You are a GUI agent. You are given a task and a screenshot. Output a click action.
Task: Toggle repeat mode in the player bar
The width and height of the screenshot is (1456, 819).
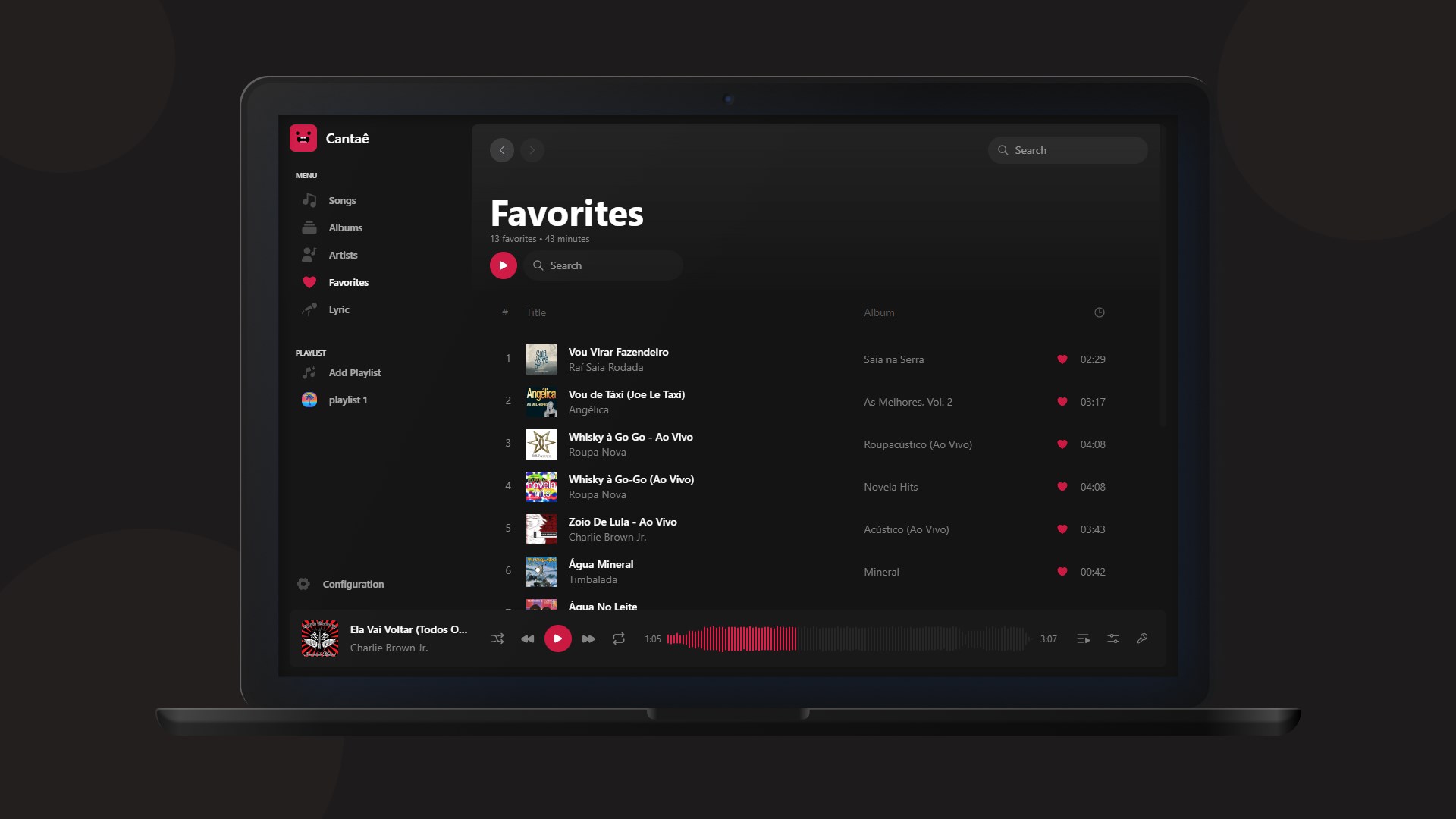(619, 639)
